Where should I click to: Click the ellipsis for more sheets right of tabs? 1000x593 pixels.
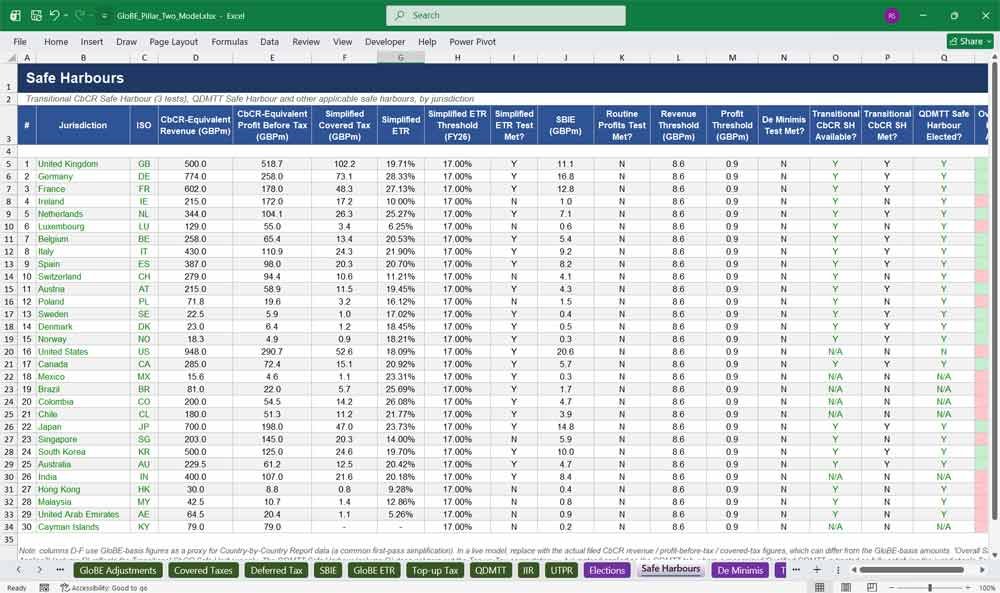coord(796,569)
